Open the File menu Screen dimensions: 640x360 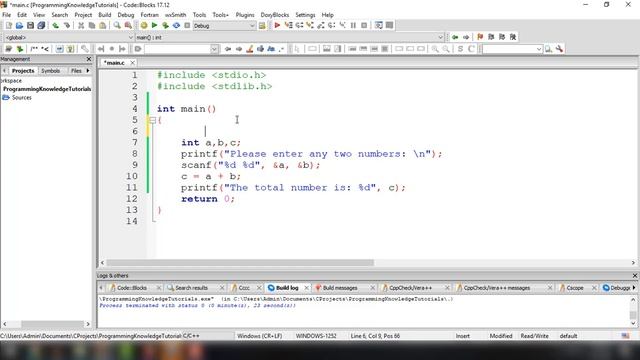(x=7, y=15)
